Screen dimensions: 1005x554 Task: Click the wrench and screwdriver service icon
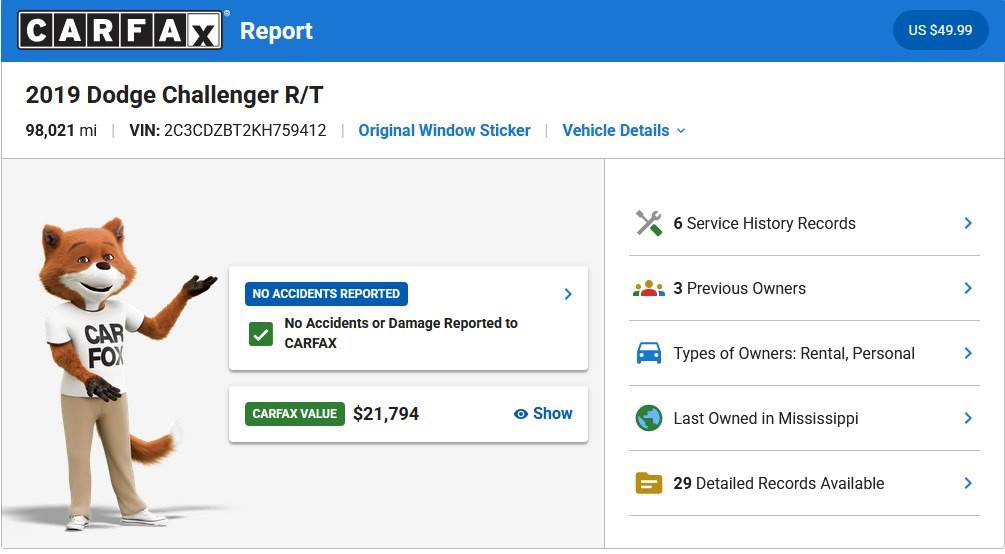[649, 223]
